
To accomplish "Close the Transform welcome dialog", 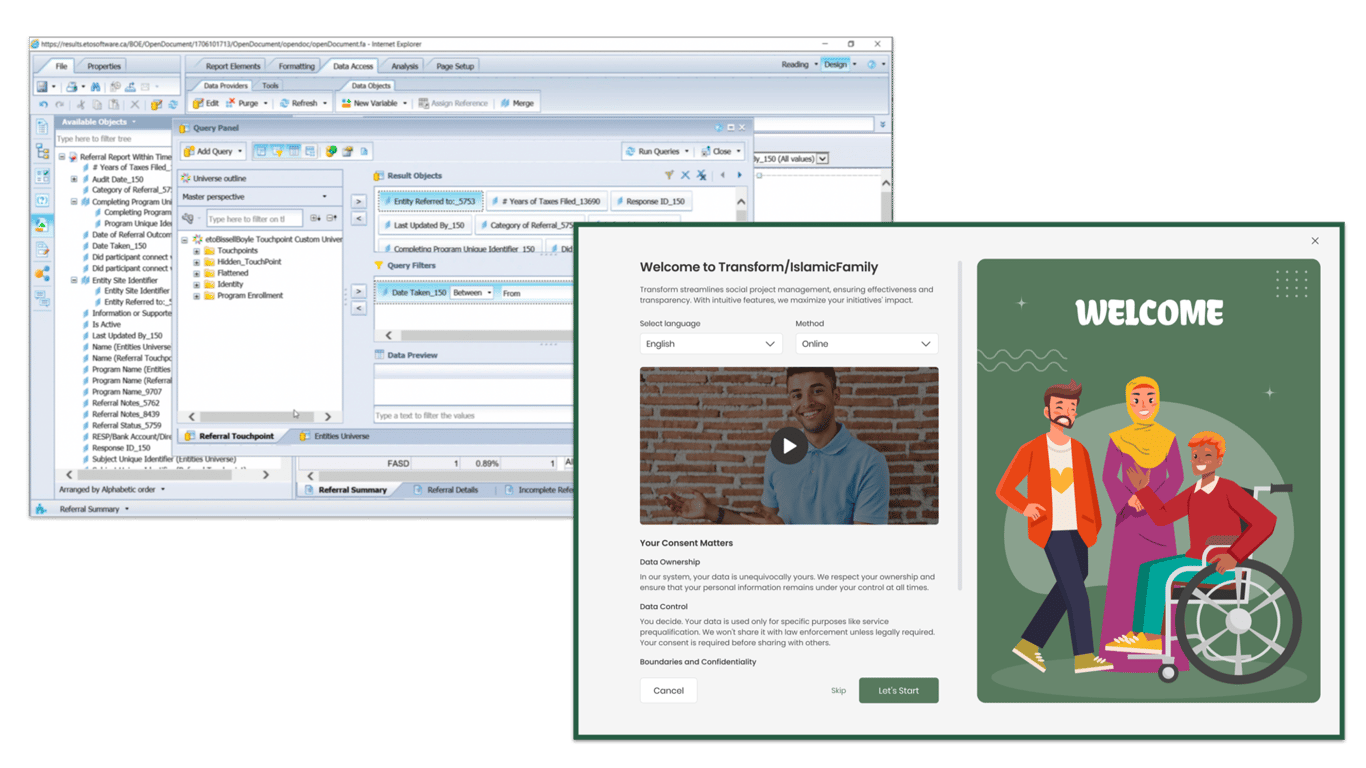I will pos(1315,241).
